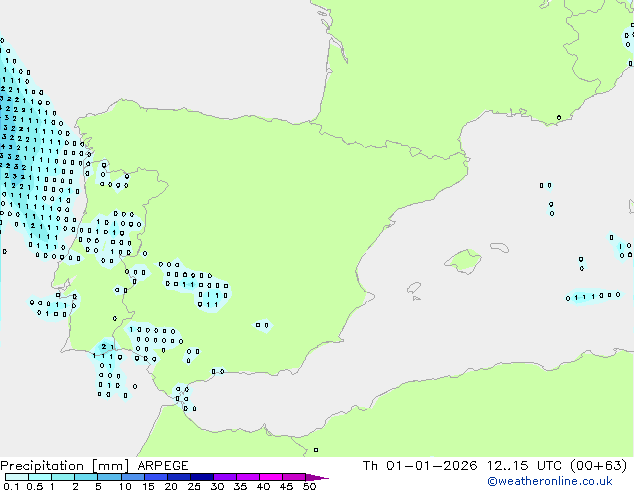
Task: Open the weatheronline.co.uk copyright link
Action: pyautogui.click(x=550, y=481)
